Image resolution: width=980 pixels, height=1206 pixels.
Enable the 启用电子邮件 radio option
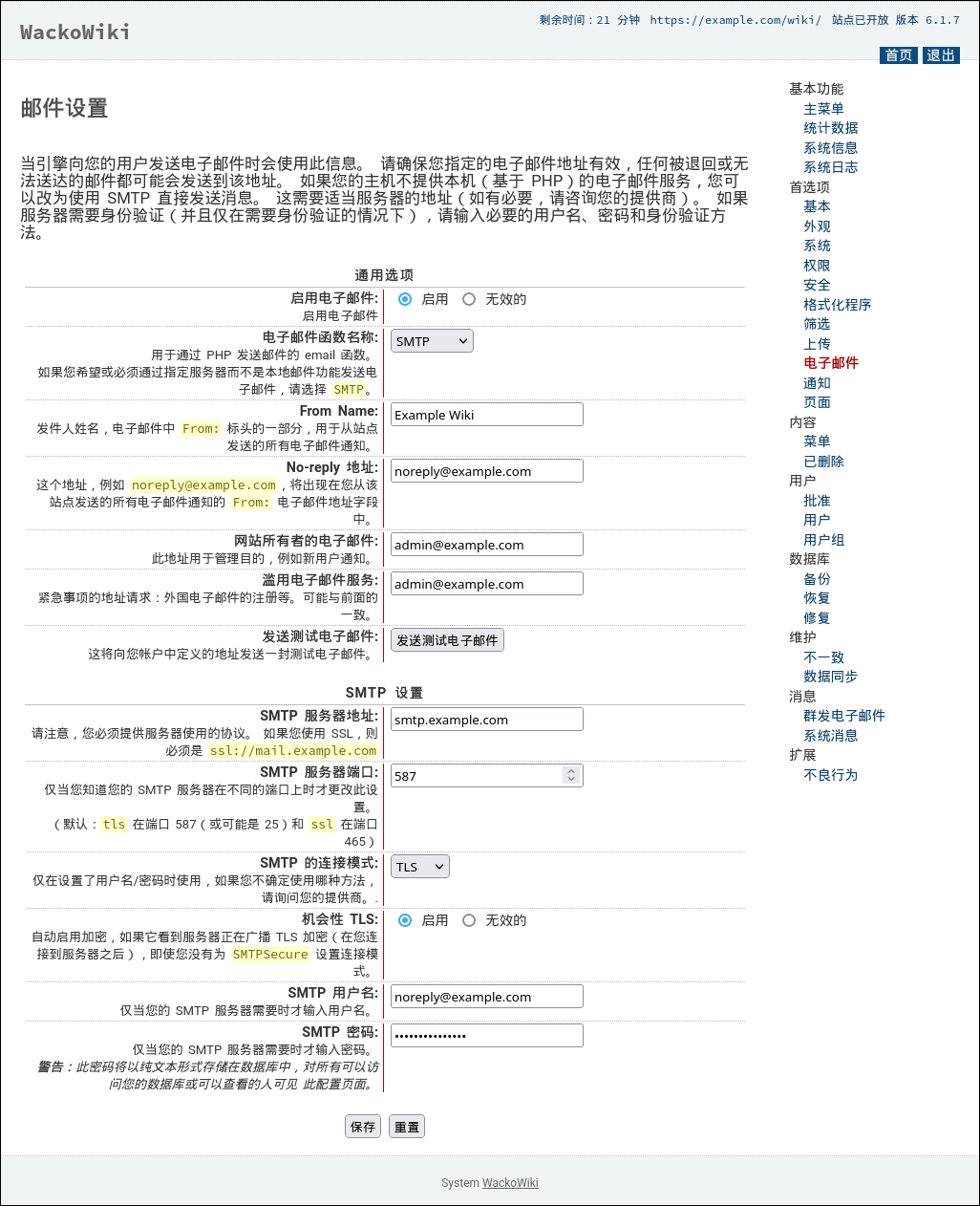click(x=405, y=299)
